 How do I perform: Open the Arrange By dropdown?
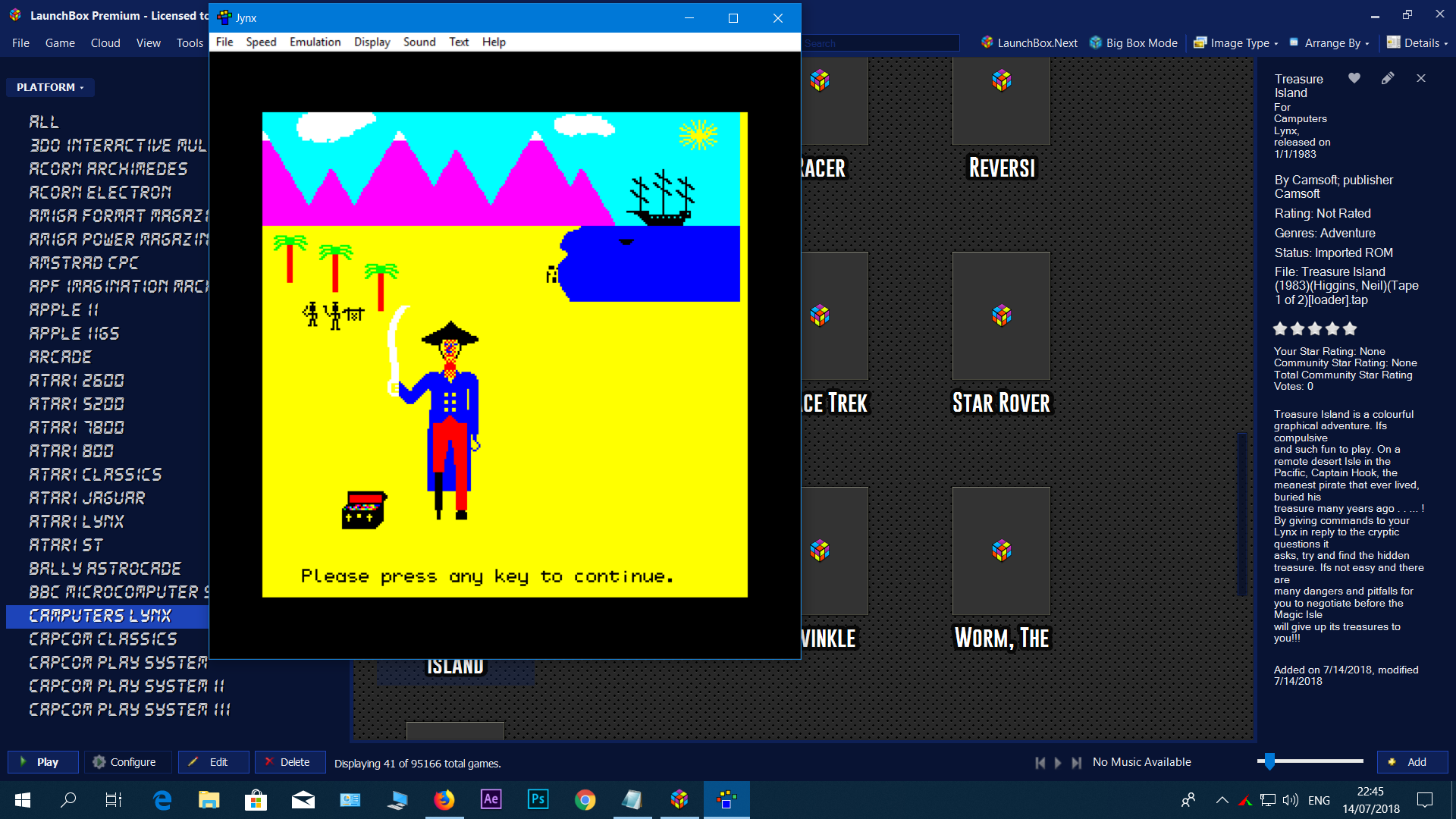pyautogui.click(x=1329, y=43)
